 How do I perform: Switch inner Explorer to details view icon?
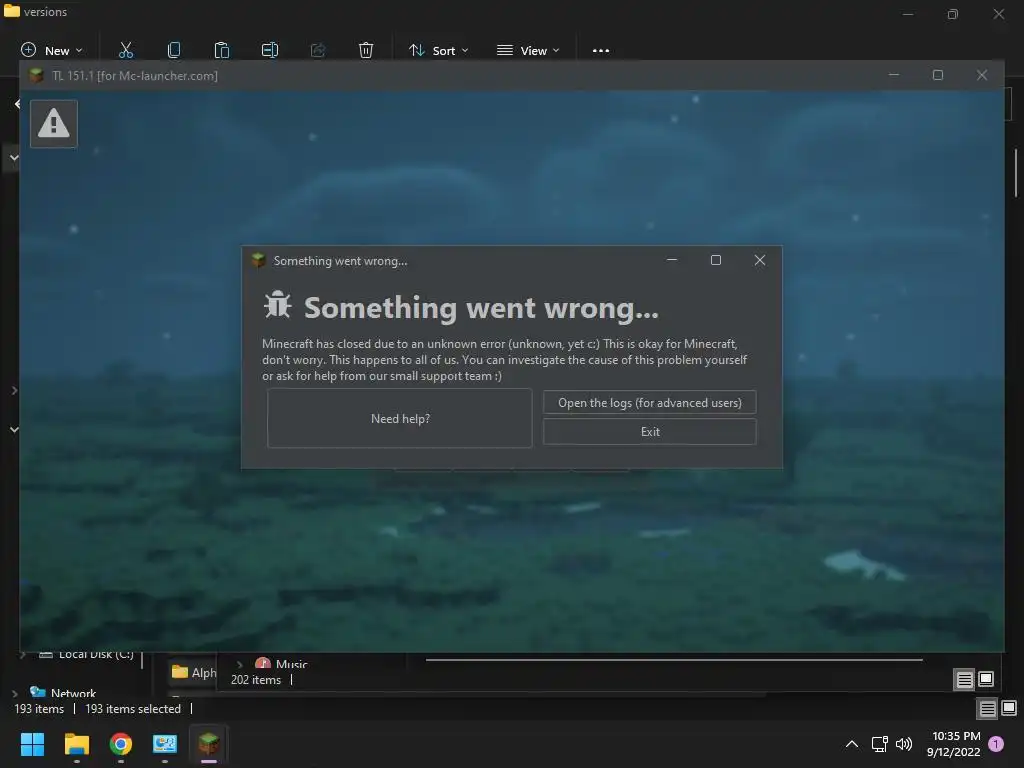pos(965,680)
